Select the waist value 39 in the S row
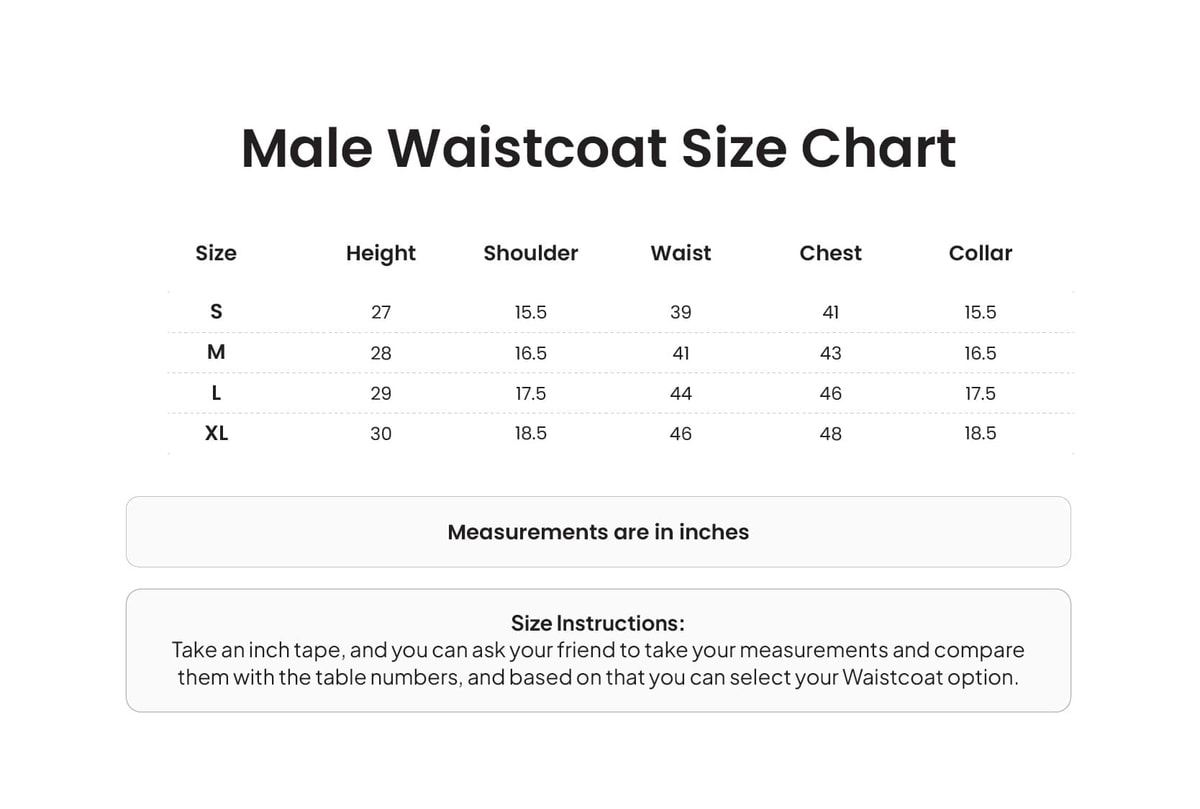The width and height of the screenshot is (1200, 809). coord(681,312)
